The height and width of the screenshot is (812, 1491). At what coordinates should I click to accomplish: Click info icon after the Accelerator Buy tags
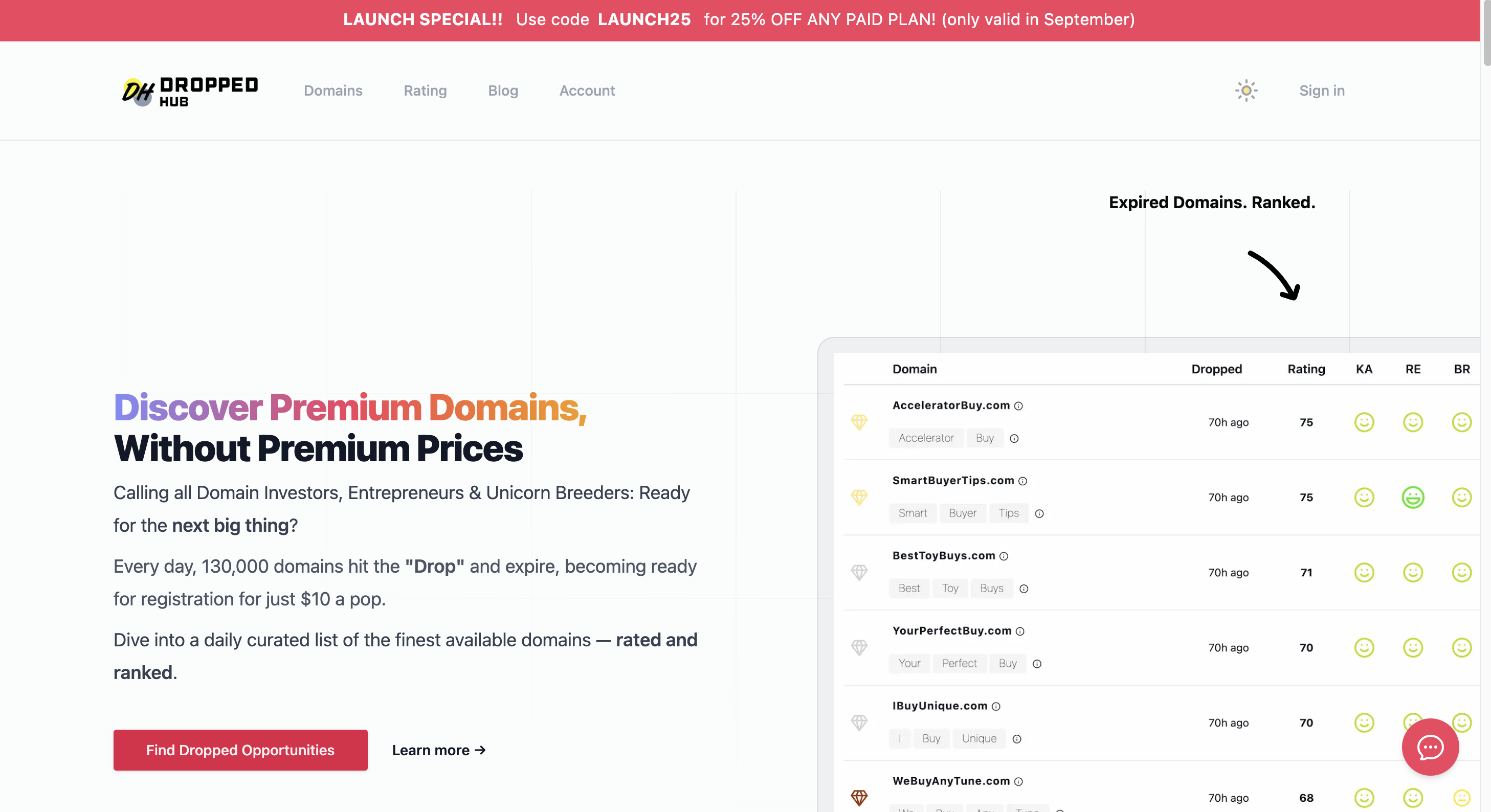1014,439
